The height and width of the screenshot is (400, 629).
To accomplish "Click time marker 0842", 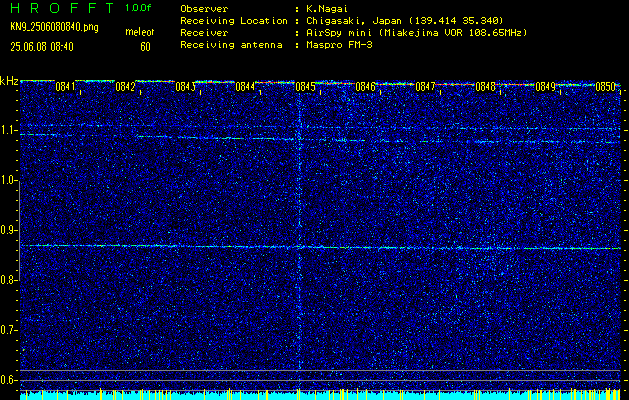I will [x=125, y=87].
